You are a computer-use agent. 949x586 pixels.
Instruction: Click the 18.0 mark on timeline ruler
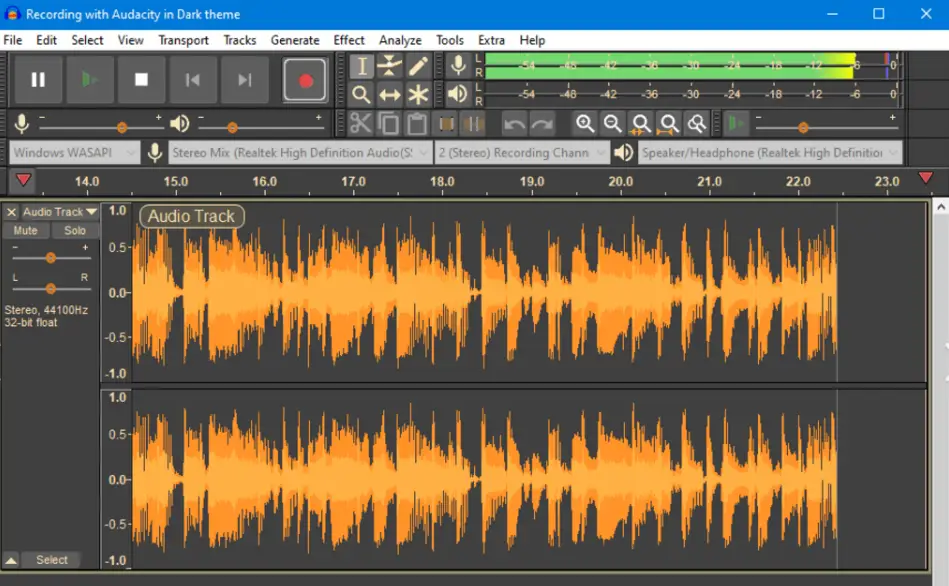[442, 182]
